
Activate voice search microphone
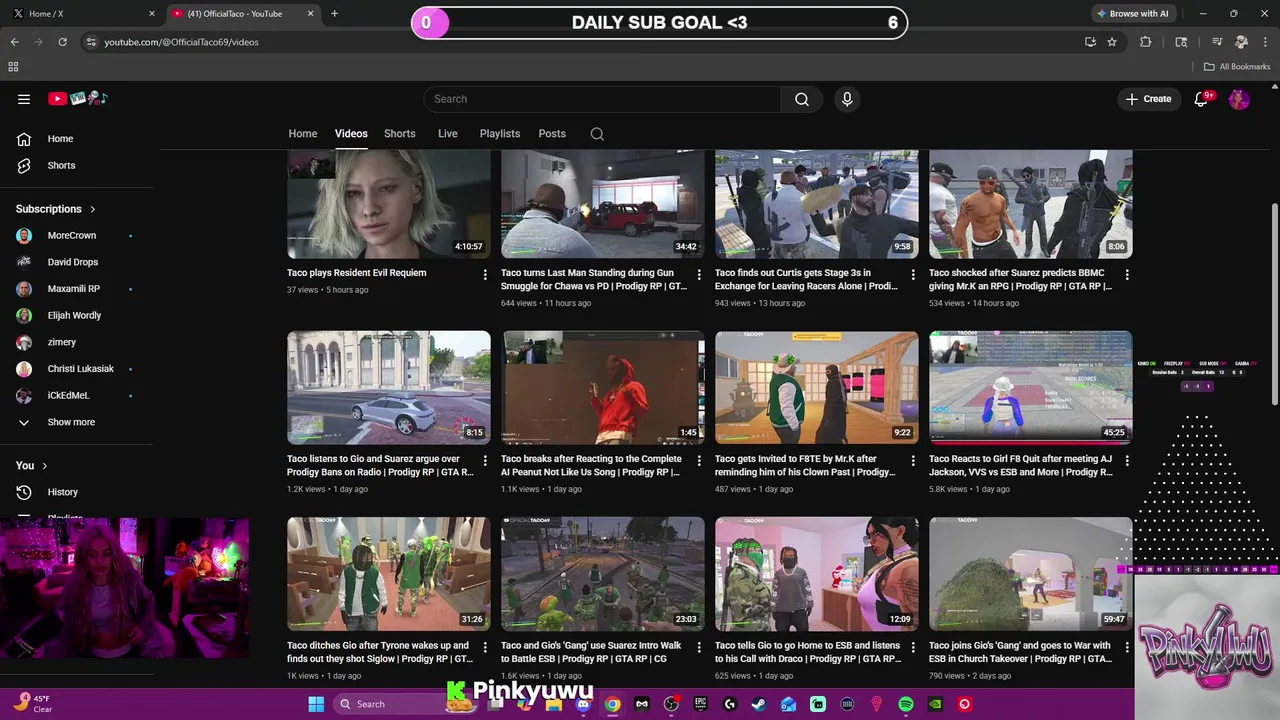(847, 99)
